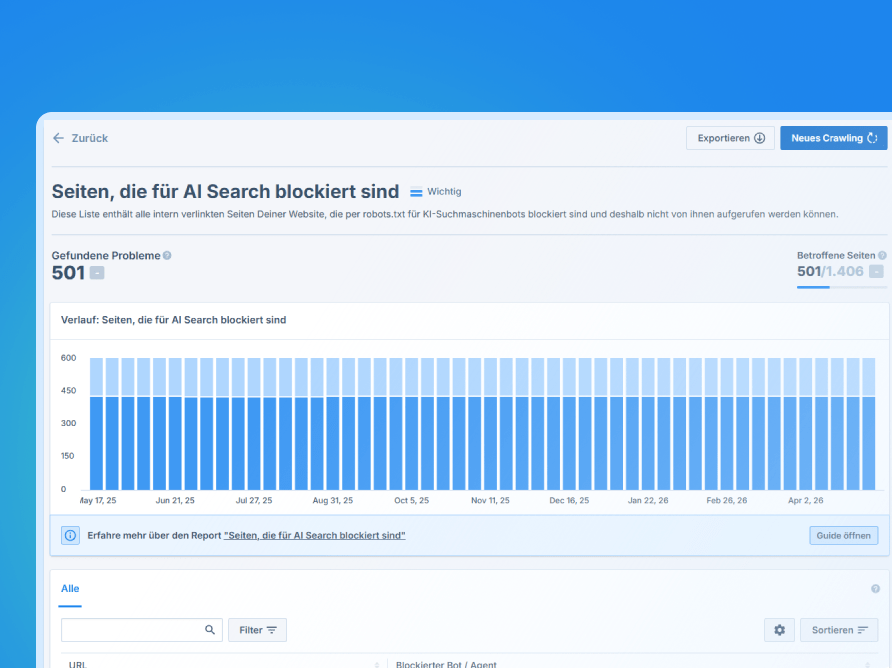
Task: Click the help icon beside the Alle tab row
Action: click(x=876, y=589)
